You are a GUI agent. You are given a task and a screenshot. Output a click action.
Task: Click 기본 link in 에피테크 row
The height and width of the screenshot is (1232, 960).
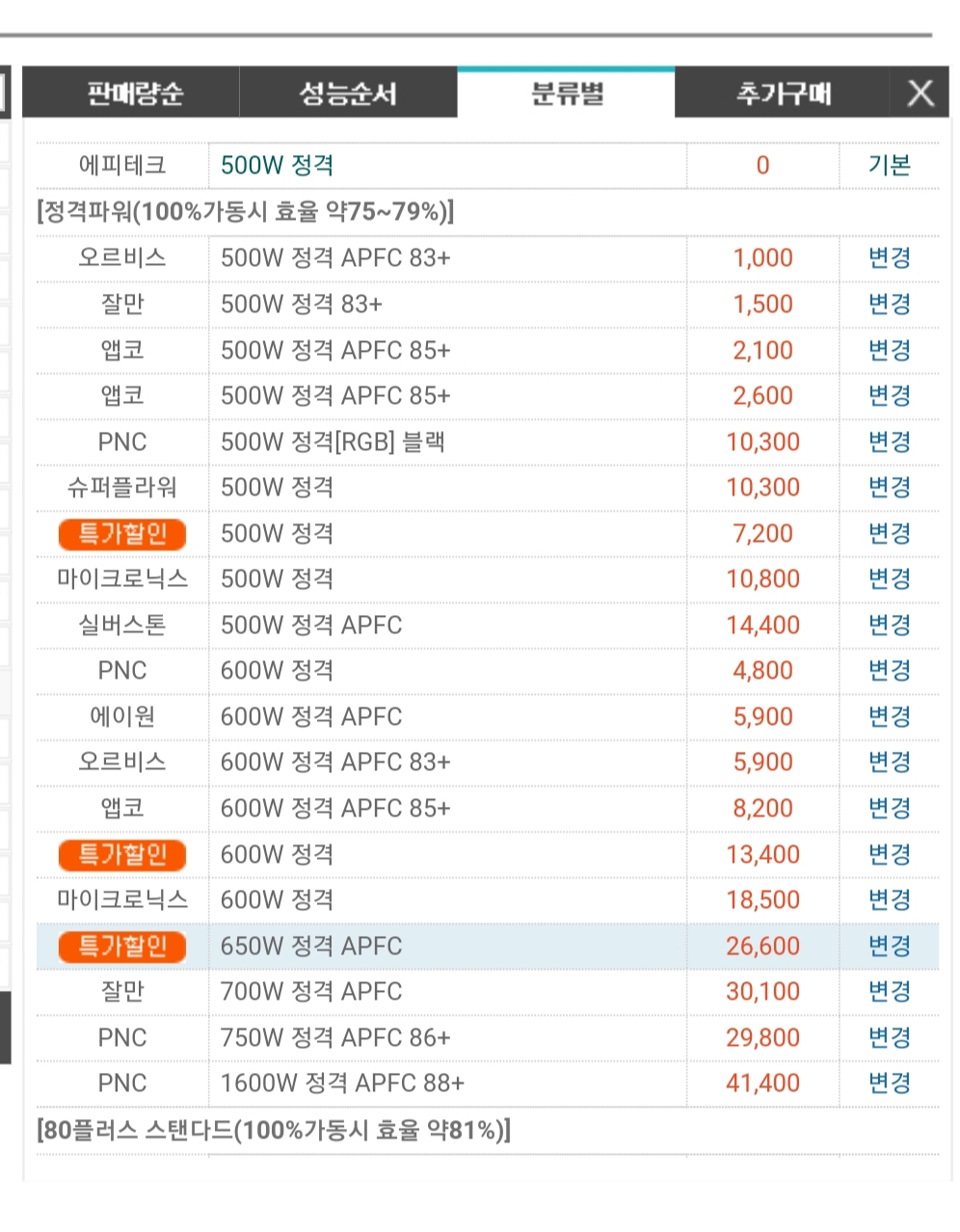(x=889, y=166)
